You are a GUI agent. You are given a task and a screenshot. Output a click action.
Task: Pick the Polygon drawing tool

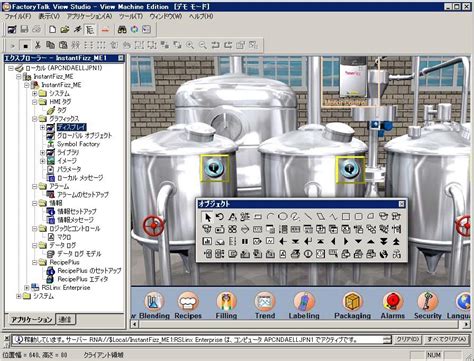[321, 217]
